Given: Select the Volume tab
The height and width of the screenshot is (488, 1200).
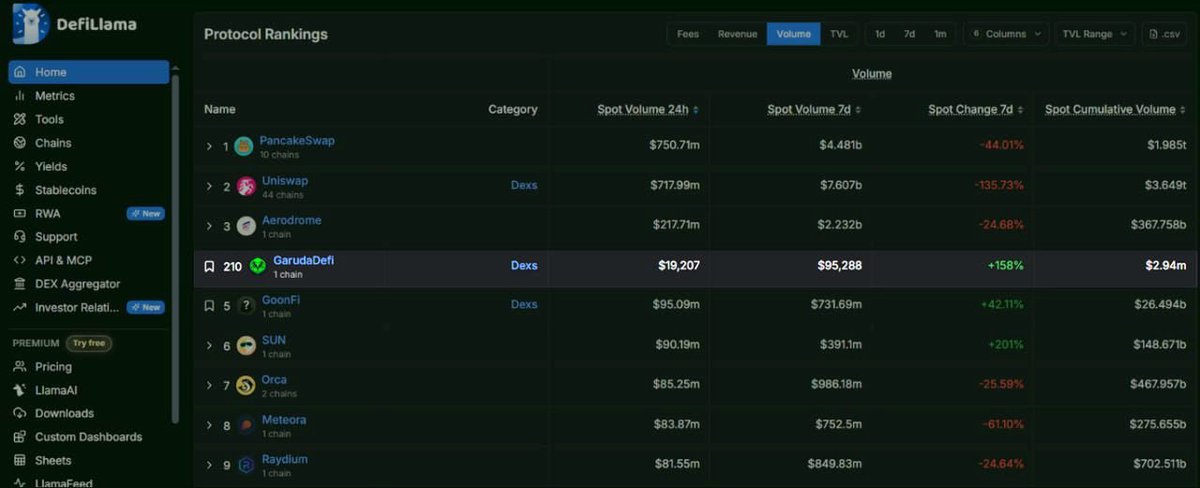Looking at the screenshot, I should click(x=794, y=34).
